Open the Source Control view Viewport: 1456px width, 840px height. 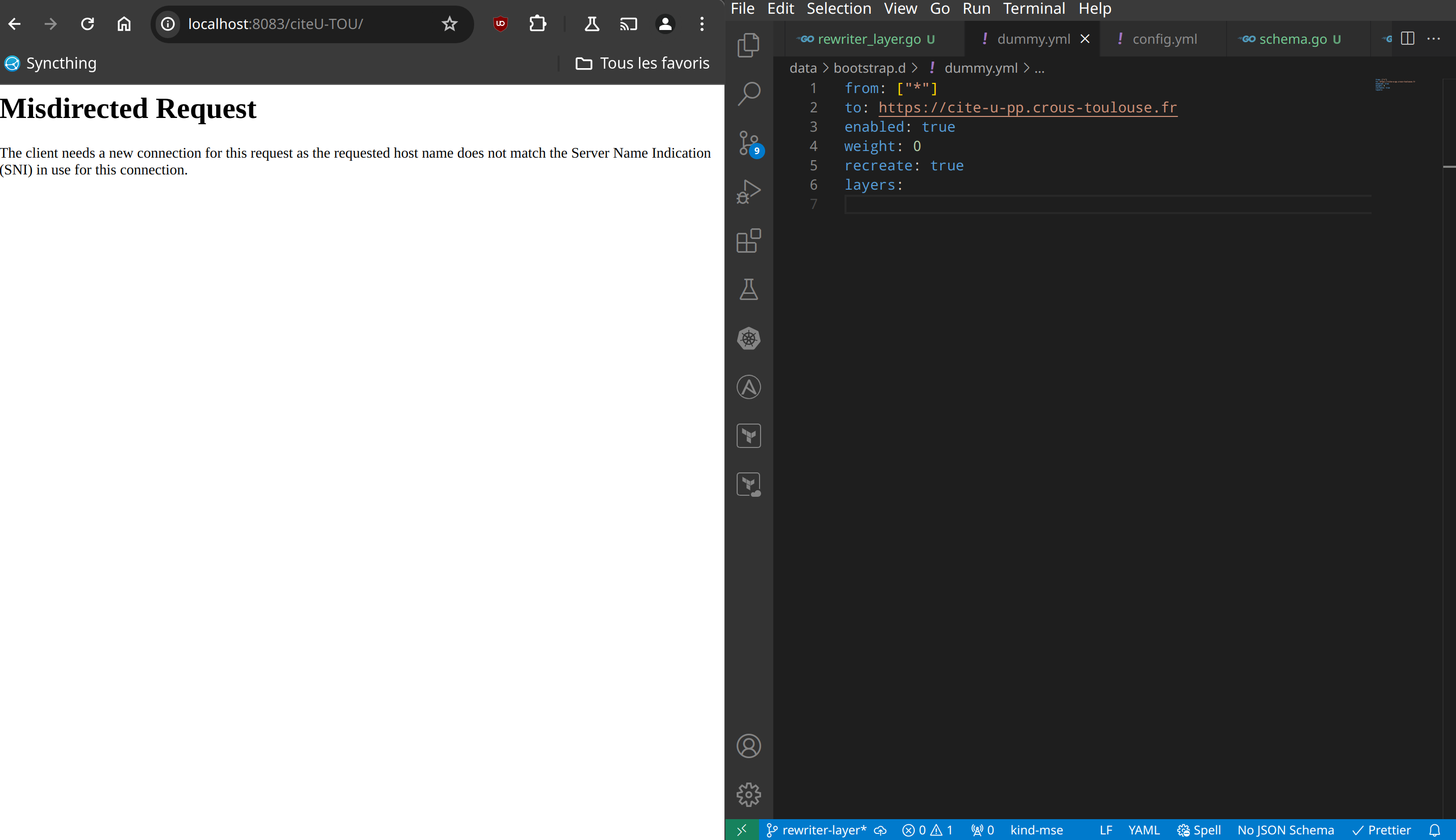[748, 142]
